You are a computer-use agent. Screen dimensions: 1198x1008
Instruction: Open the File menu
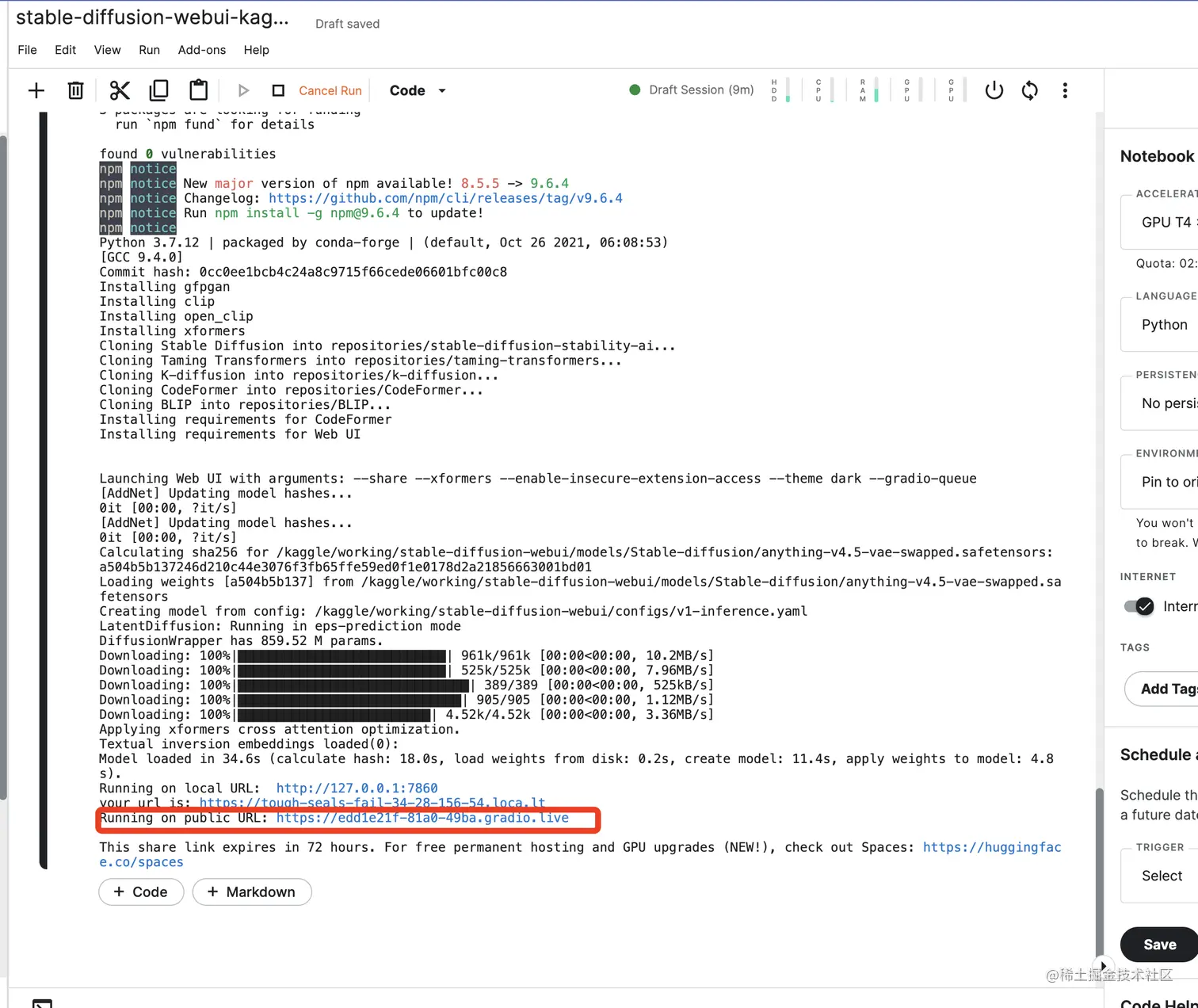click(x=27, y=50)
